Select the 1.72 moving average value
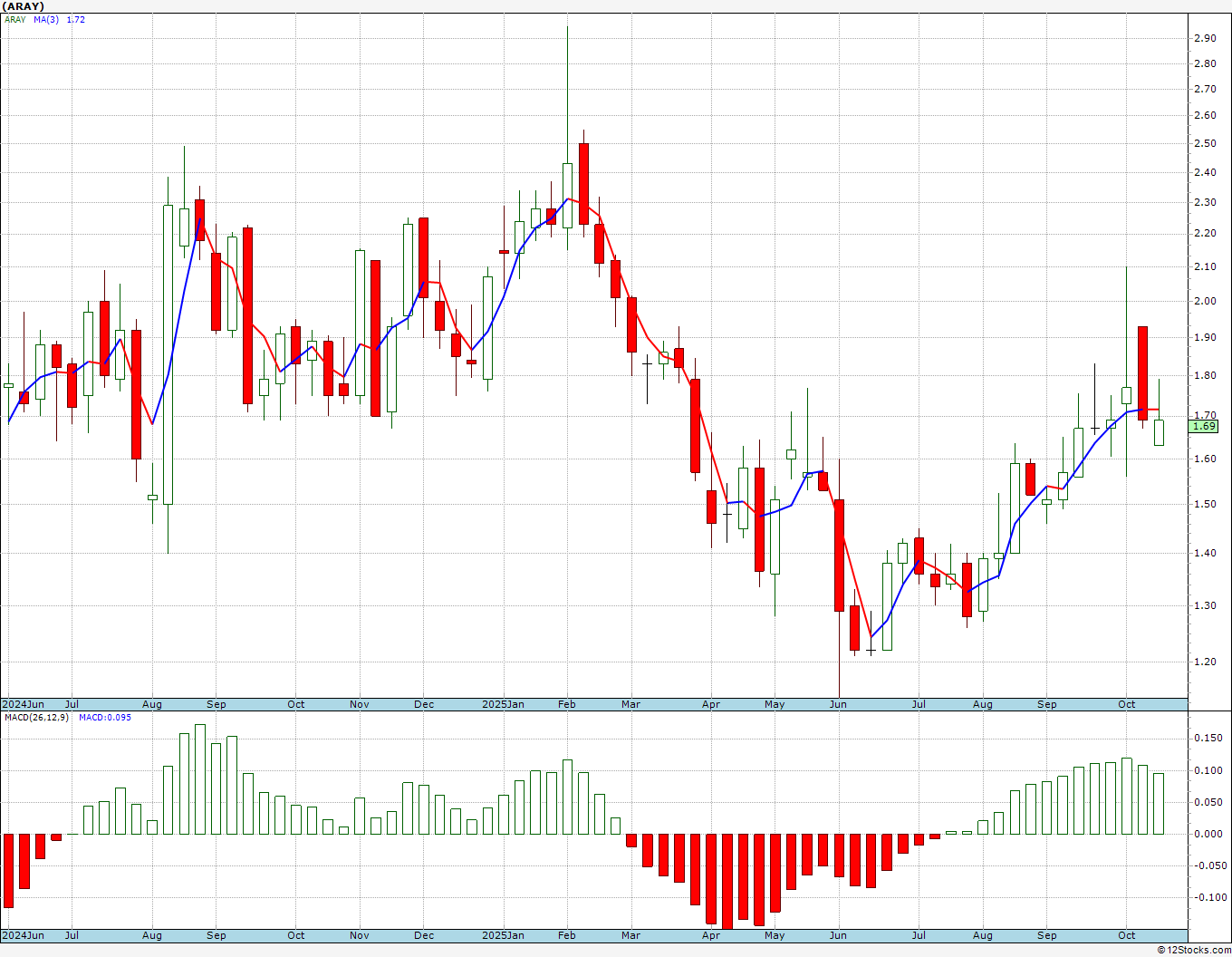 pyautogui.click(x=76, y=19)
